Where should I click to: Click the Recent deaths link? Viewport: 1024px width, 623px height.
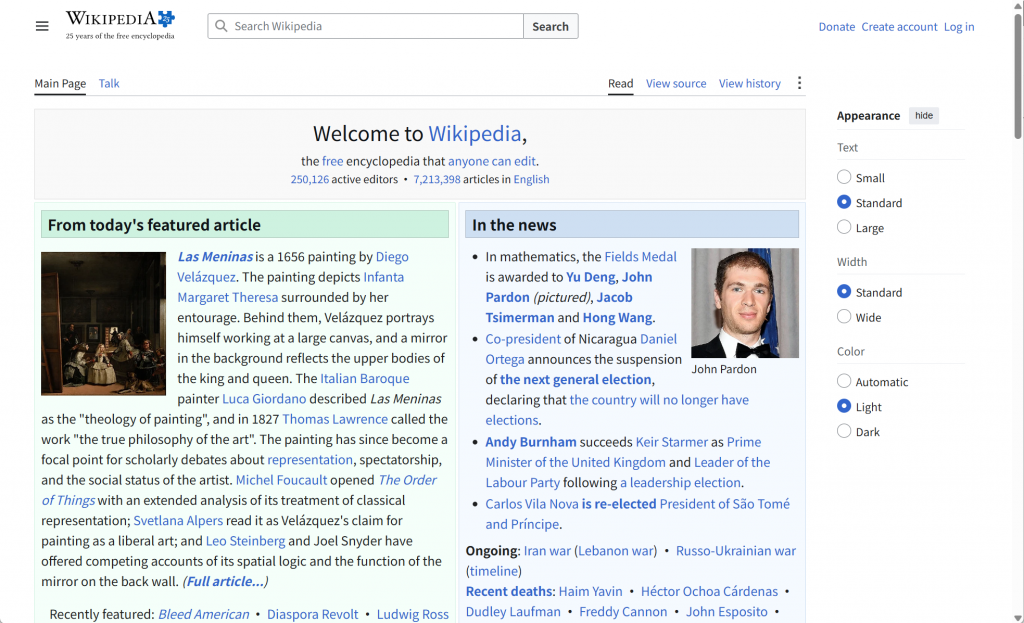click(x=509, y=592)
